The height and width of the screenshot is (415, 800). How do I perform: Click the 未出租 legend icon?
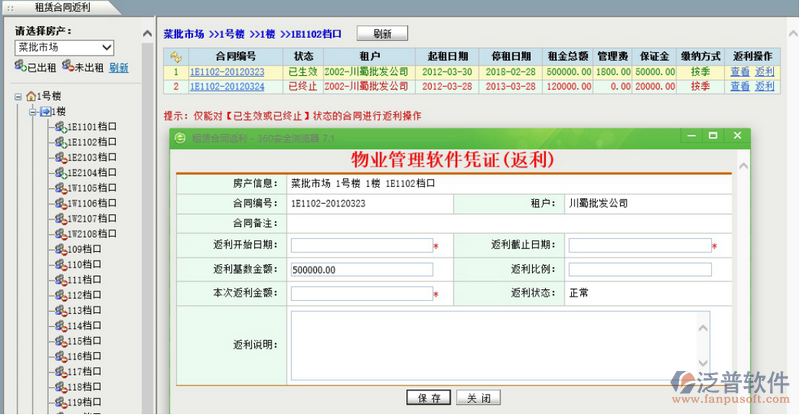point(67,67)
